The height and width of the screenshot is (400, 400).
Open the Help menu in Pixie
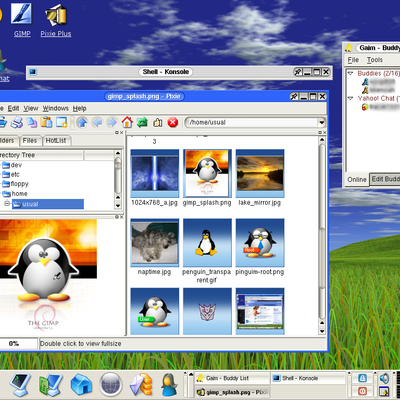coord(80,108)
